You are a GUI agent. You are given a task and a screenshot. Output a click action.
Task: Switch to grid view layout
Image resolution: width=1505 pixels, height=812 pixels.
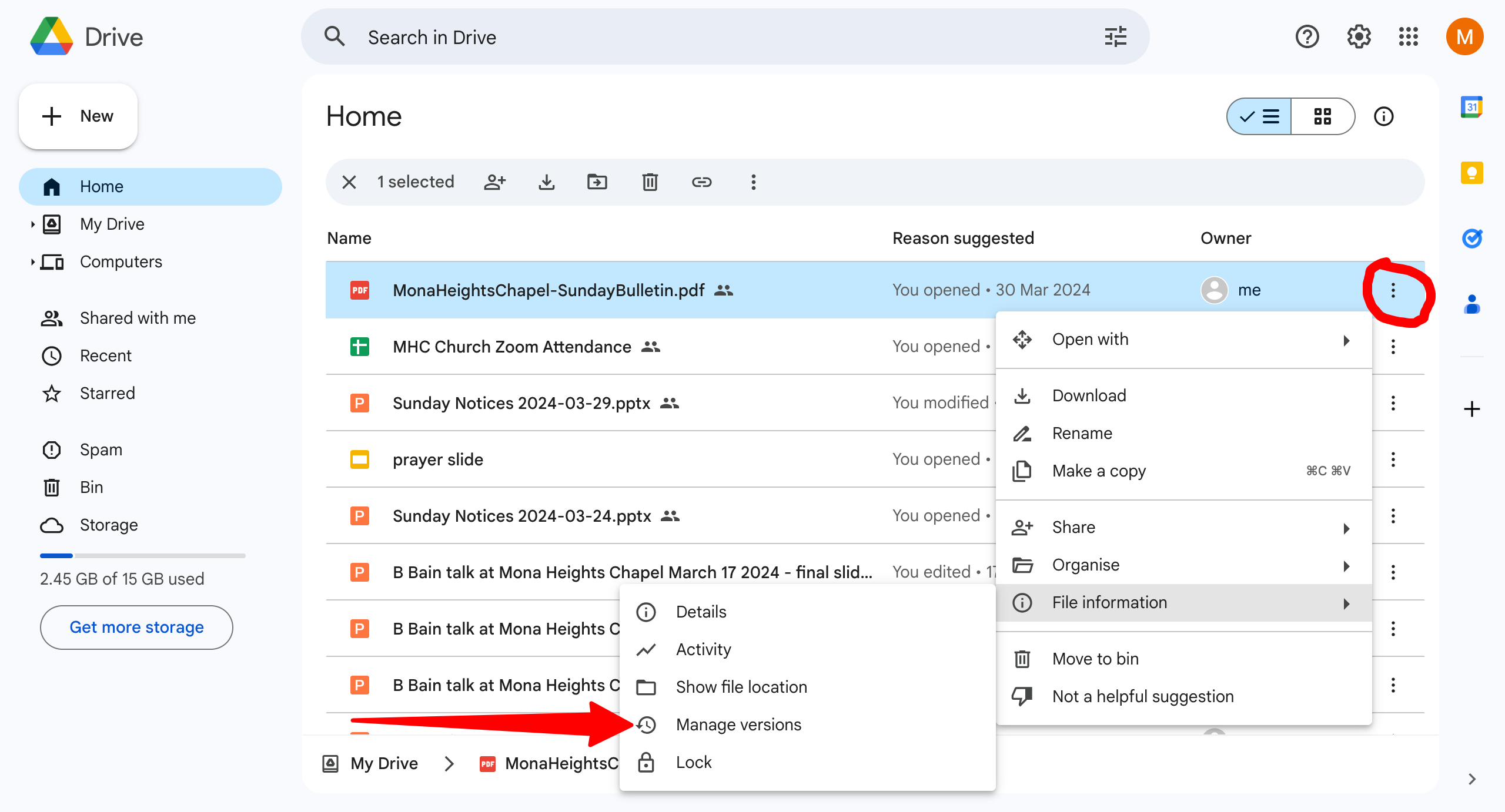point(1323,116)
